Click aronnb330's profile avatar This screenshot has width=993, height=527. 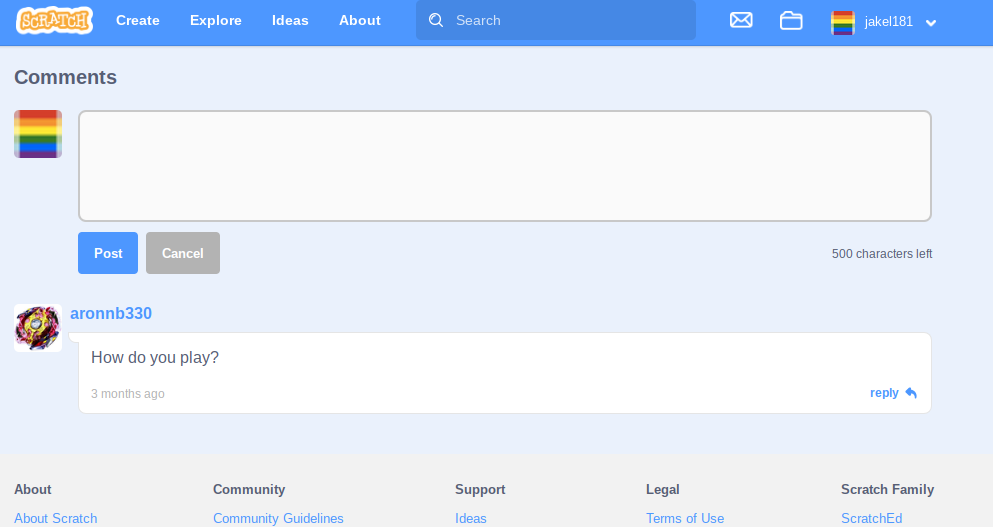pyautogui.click(x=38, y=328)
